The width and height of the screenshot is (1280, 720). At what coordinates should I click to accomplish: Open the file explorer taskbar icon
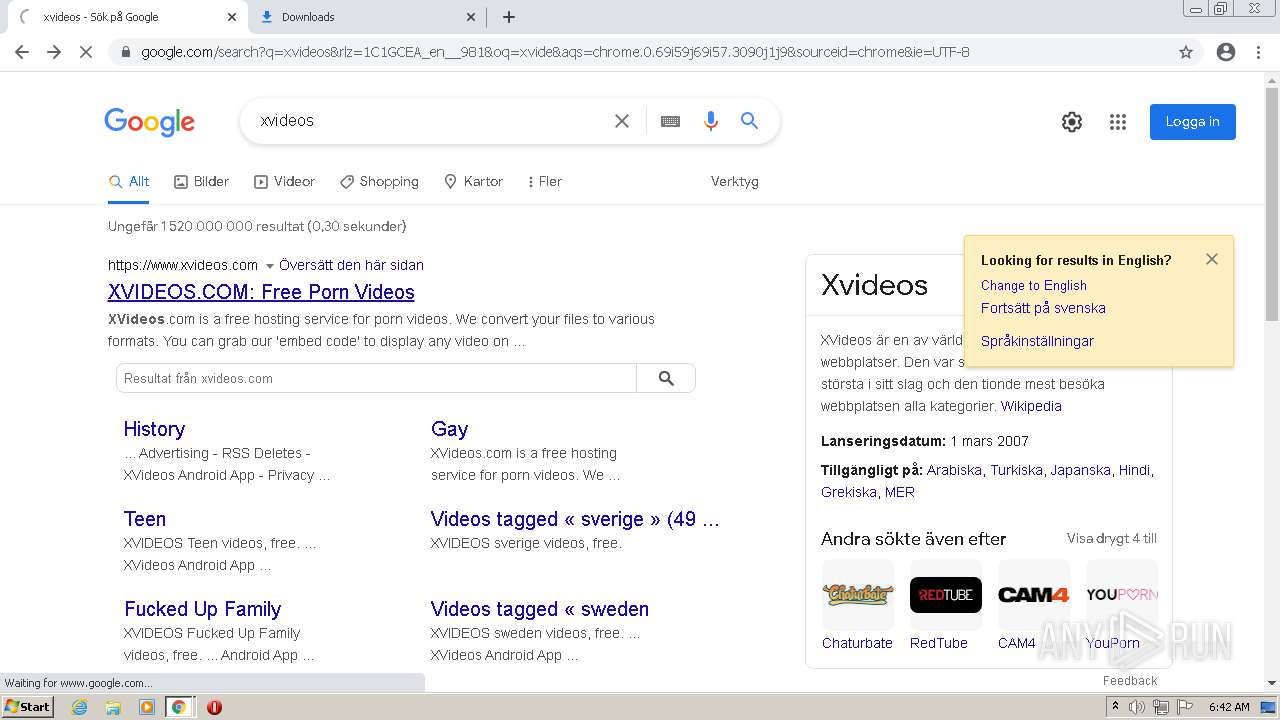click(x=113, y=707)
